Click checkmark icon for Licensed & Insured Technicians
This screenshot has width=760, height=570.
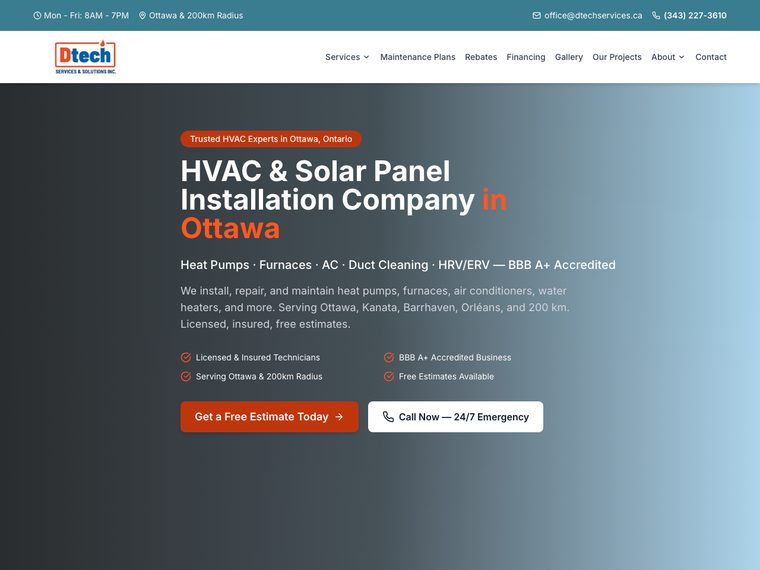click(186, 357)
